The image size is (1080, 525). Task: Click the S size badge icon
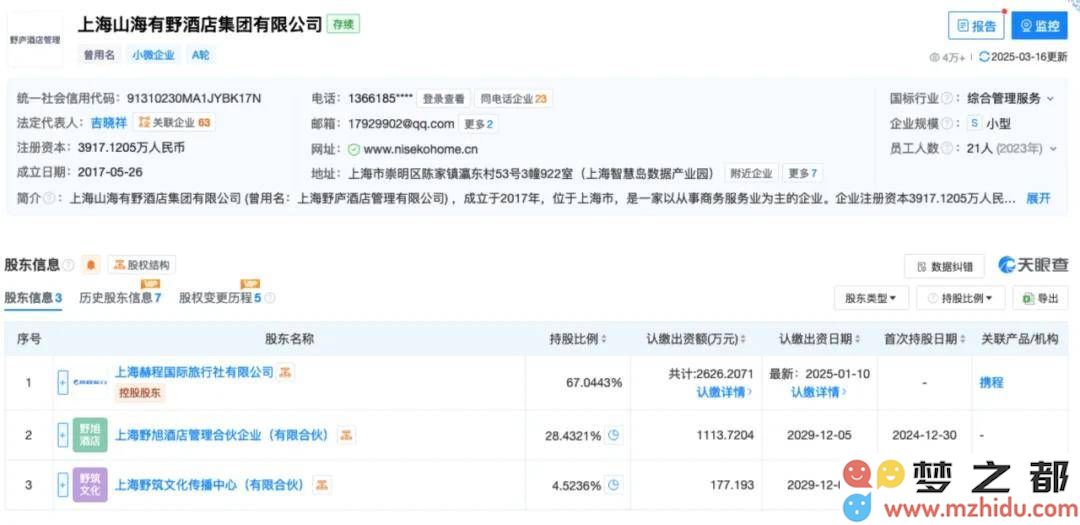pos(973,124)
